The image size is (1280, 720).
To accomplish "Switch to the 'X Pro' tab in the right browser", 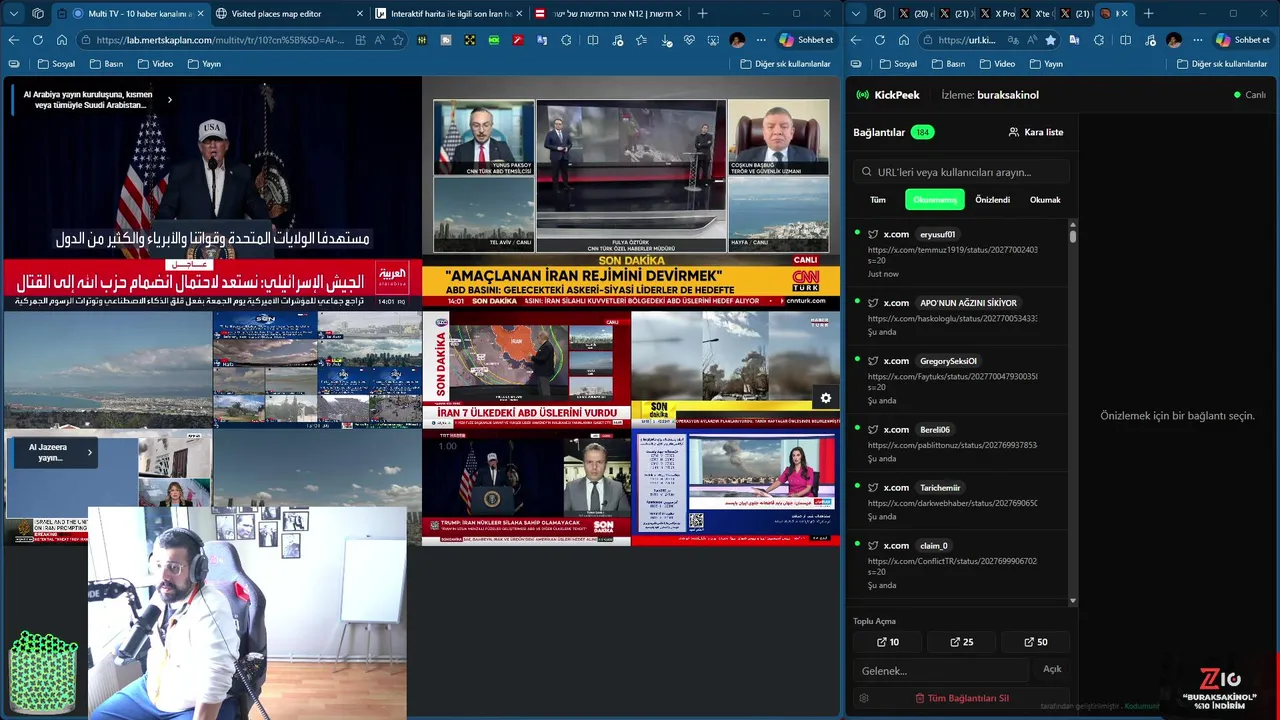I will tap(997, 14).
